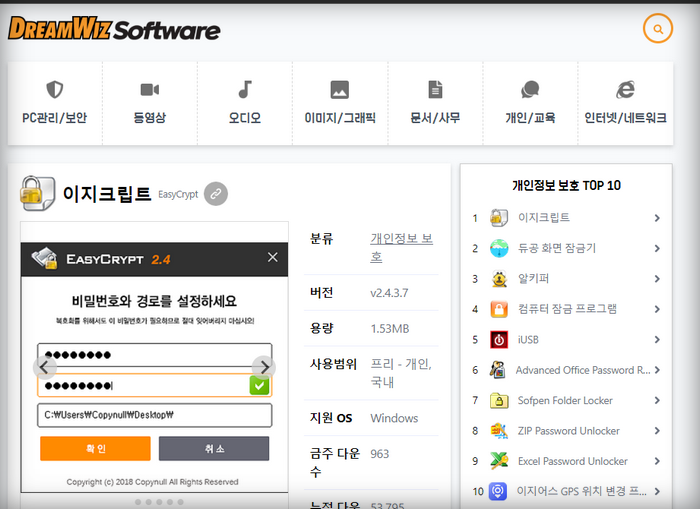This screenshot has height=509, width=700.
Task: Click the green checkmark in the password field
Action: pos(259,386)
